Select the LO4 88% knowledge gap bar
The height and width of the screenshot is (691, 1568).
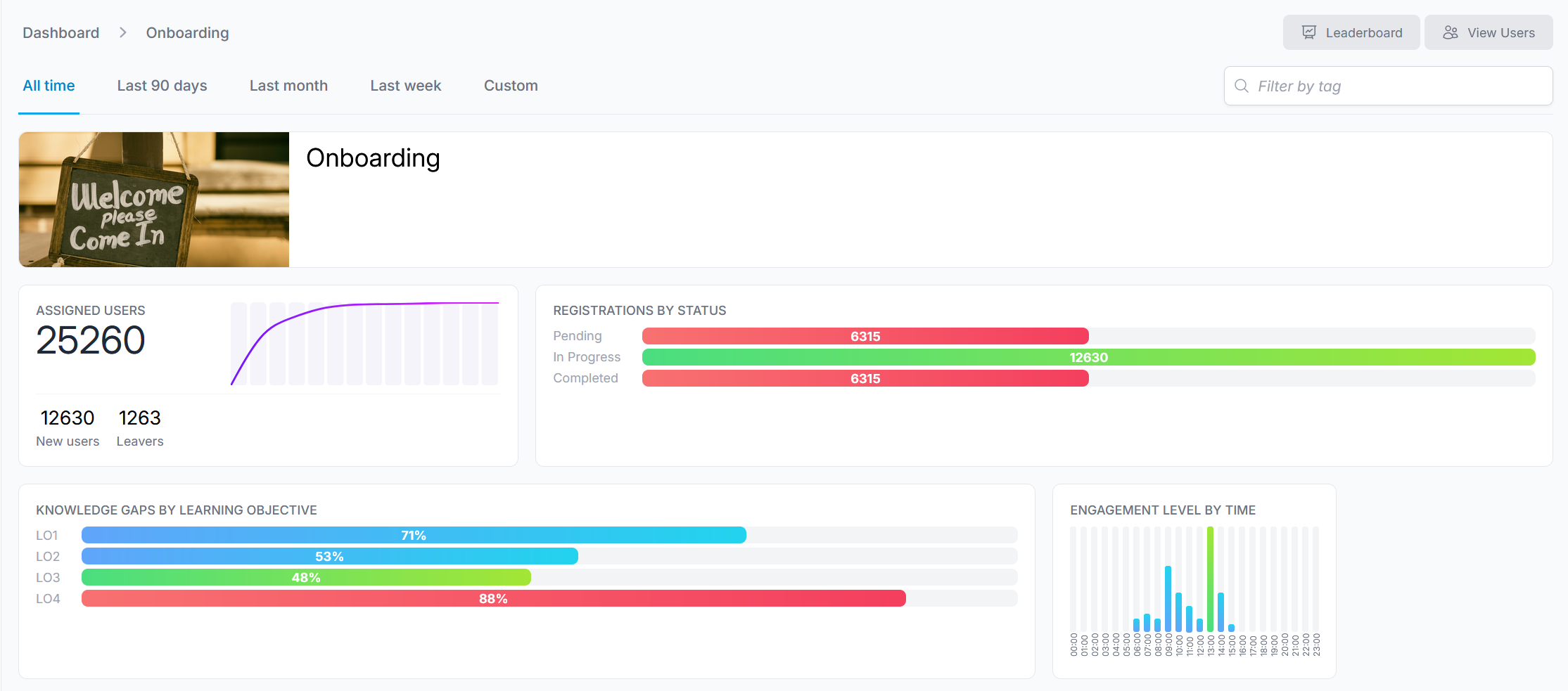tap(493, 598)
